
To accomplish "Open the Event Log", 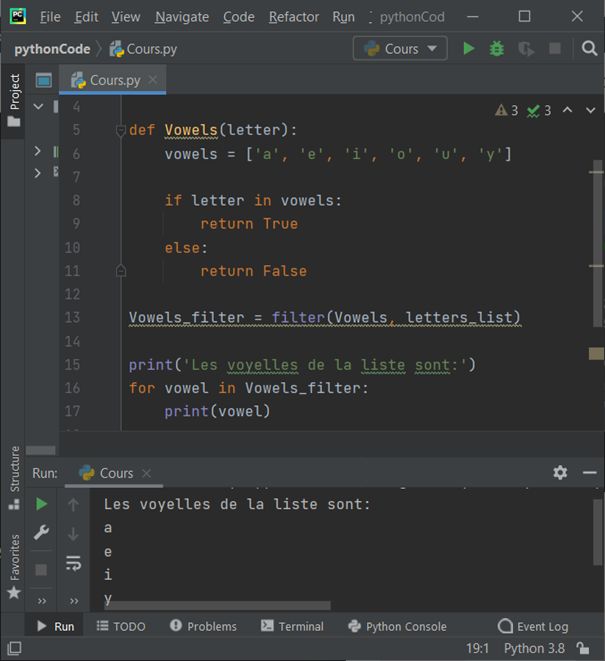I will (533, 626).
